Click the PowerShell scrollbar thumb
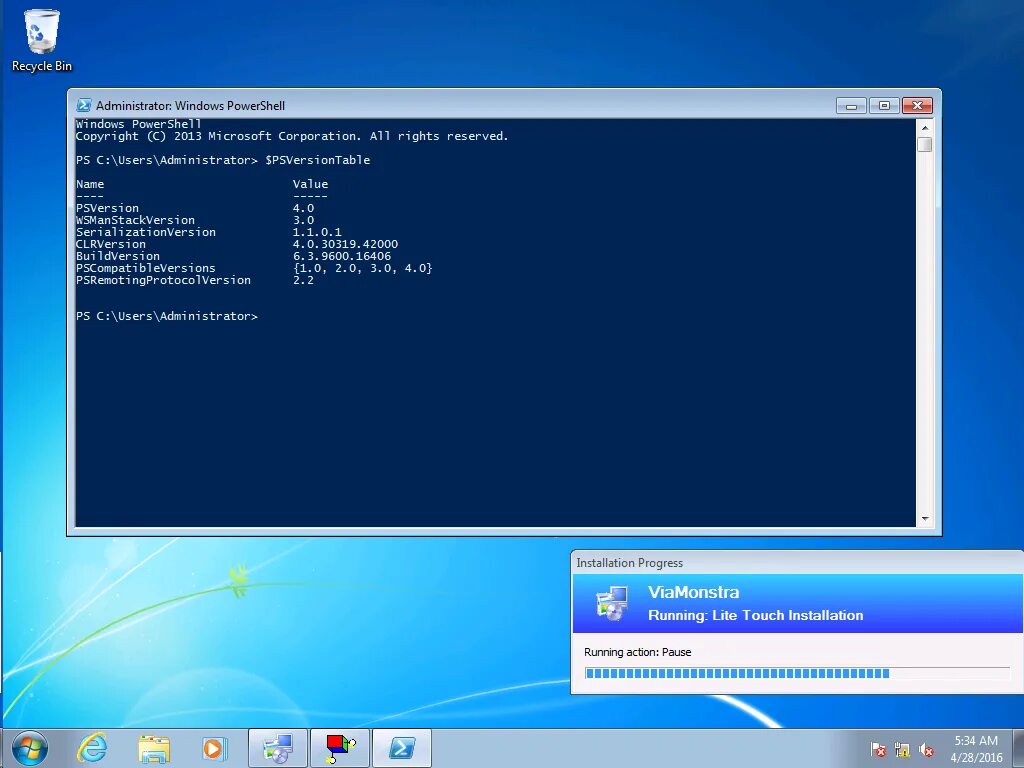 coord(925,144)
